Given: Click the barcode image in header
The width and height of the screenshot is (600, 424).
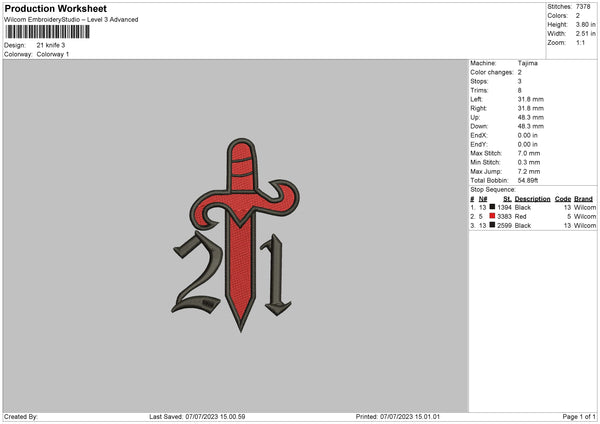Looking at the screenshot, I should click(48, 32).
